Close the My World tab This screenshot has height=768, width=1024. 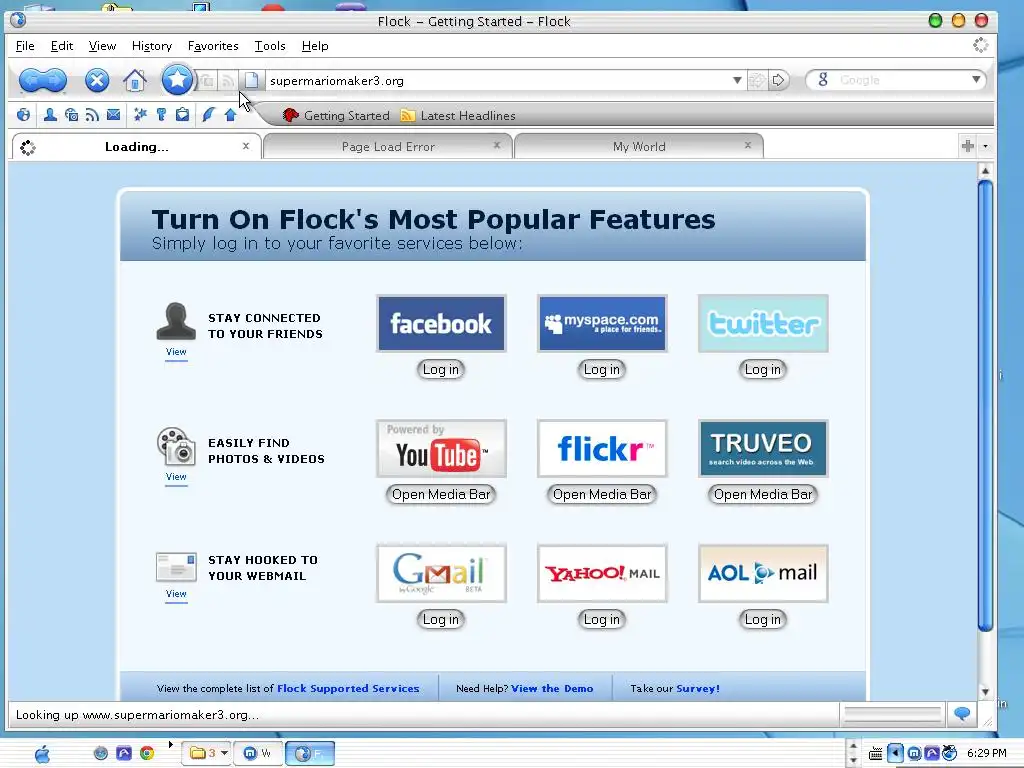pyautogui.click(x=748, y=145)
